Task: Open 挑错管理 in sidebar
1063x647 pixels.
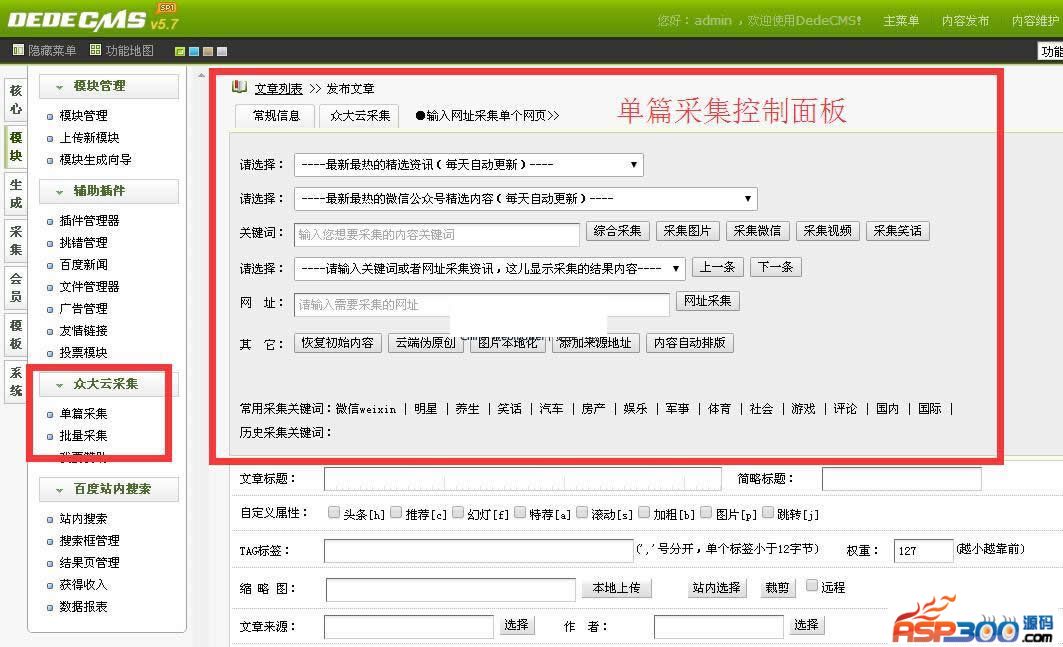Action: (83, 242)
